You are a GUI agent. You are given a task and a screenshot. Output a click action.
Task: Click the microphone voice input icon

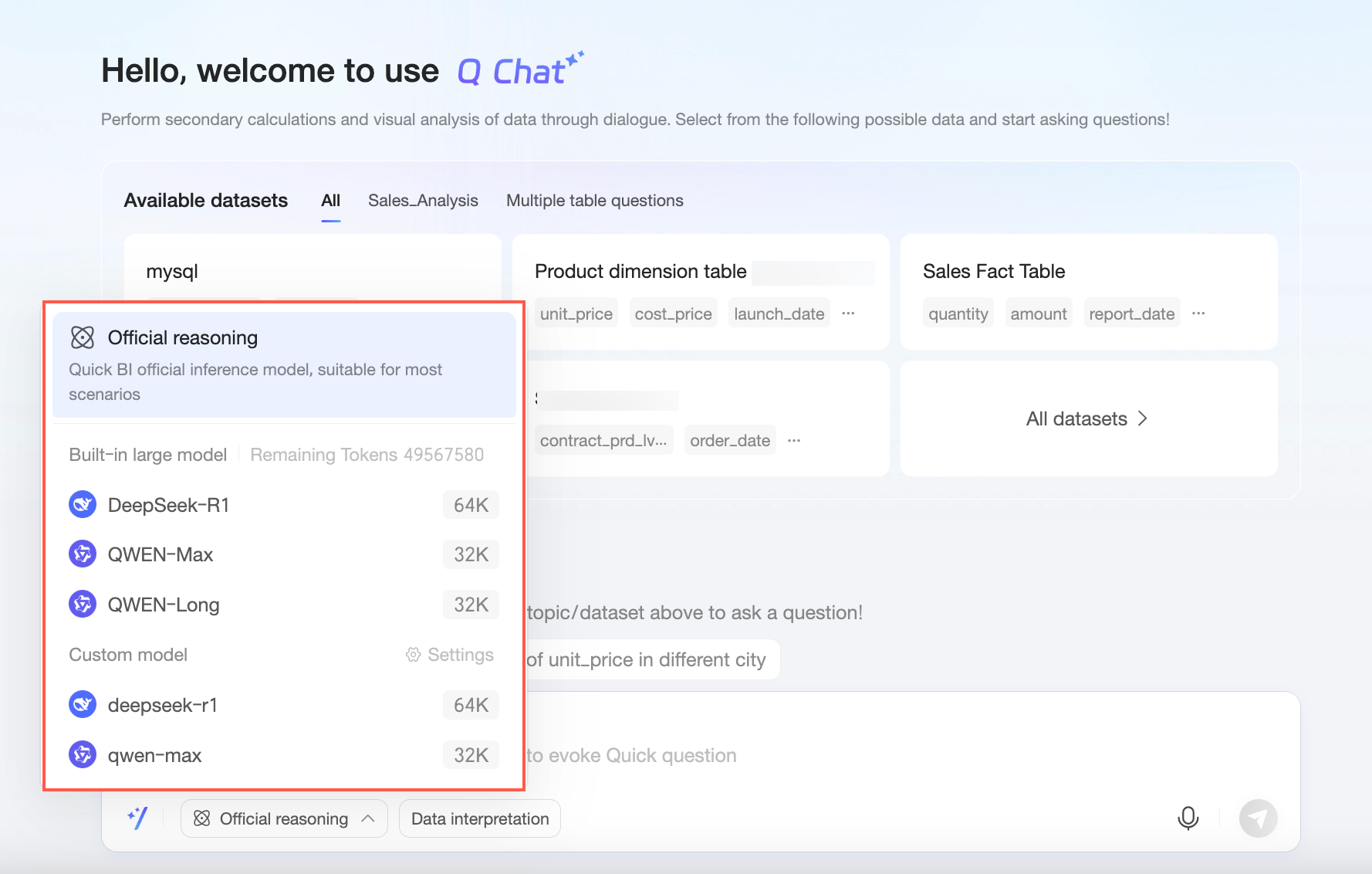(1188, 818)
